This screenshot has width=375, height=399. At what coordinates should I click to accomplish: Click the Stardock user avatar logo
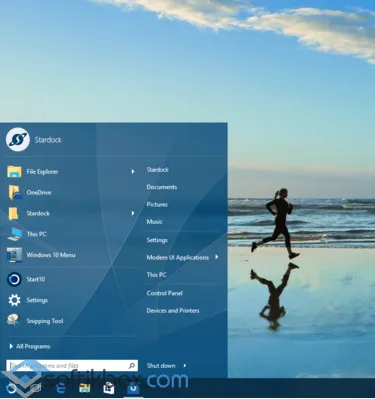pyautogui.click(x=18, y=139)
